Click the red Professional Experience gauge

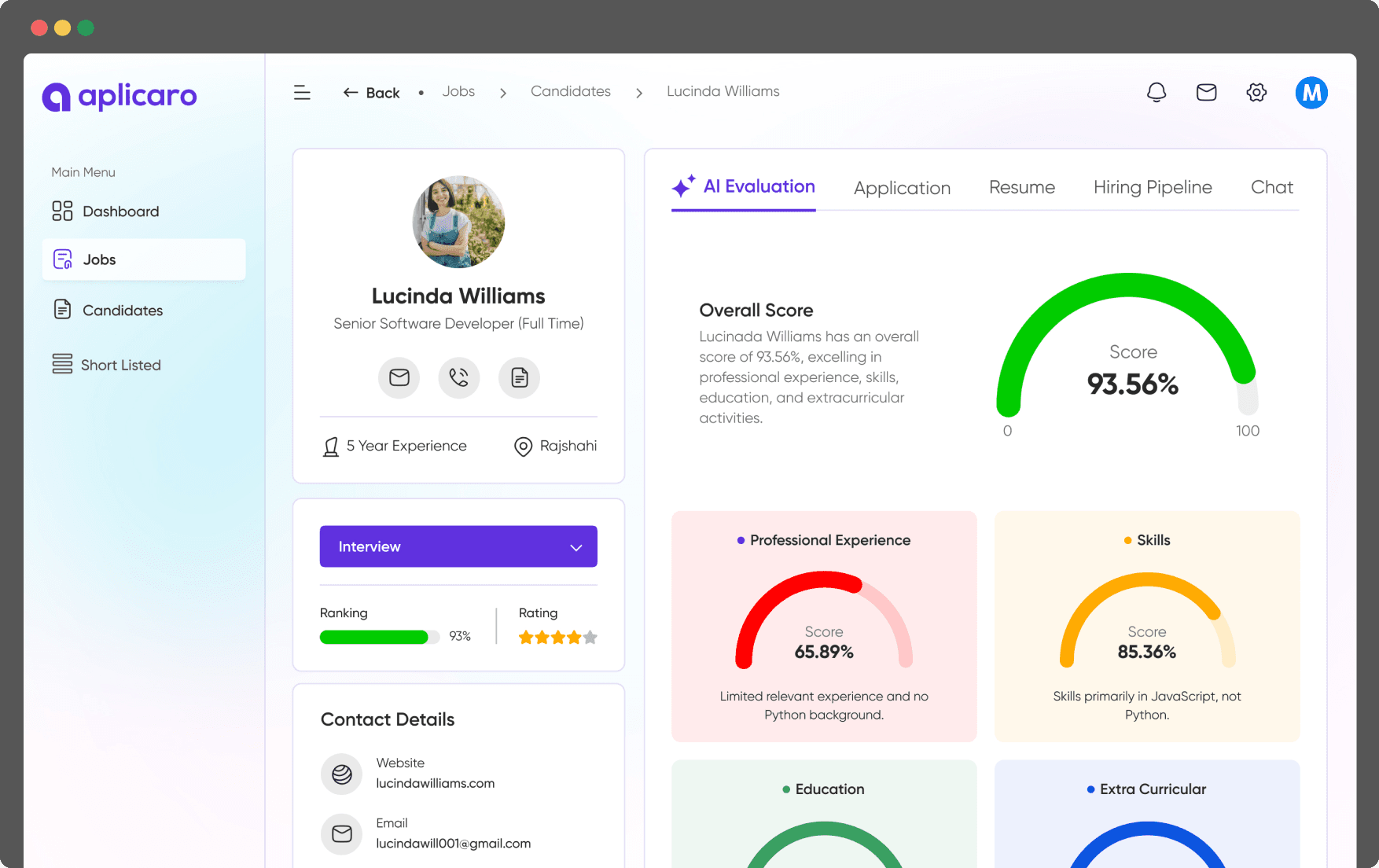pyautogui.click(x=824, y=620)
